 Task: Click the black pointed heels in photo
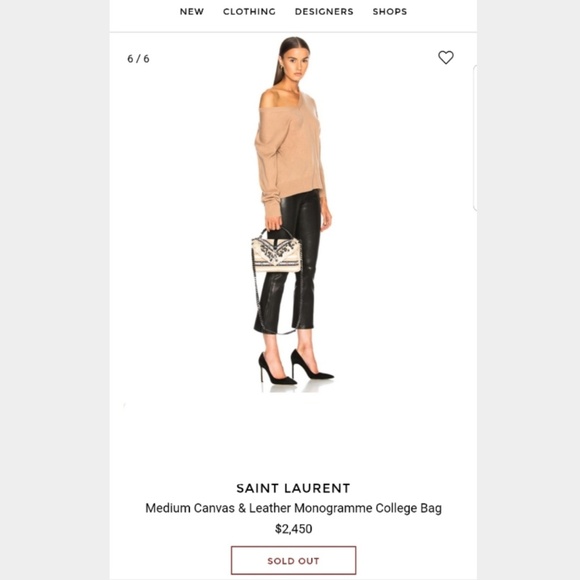coord(296,367)
